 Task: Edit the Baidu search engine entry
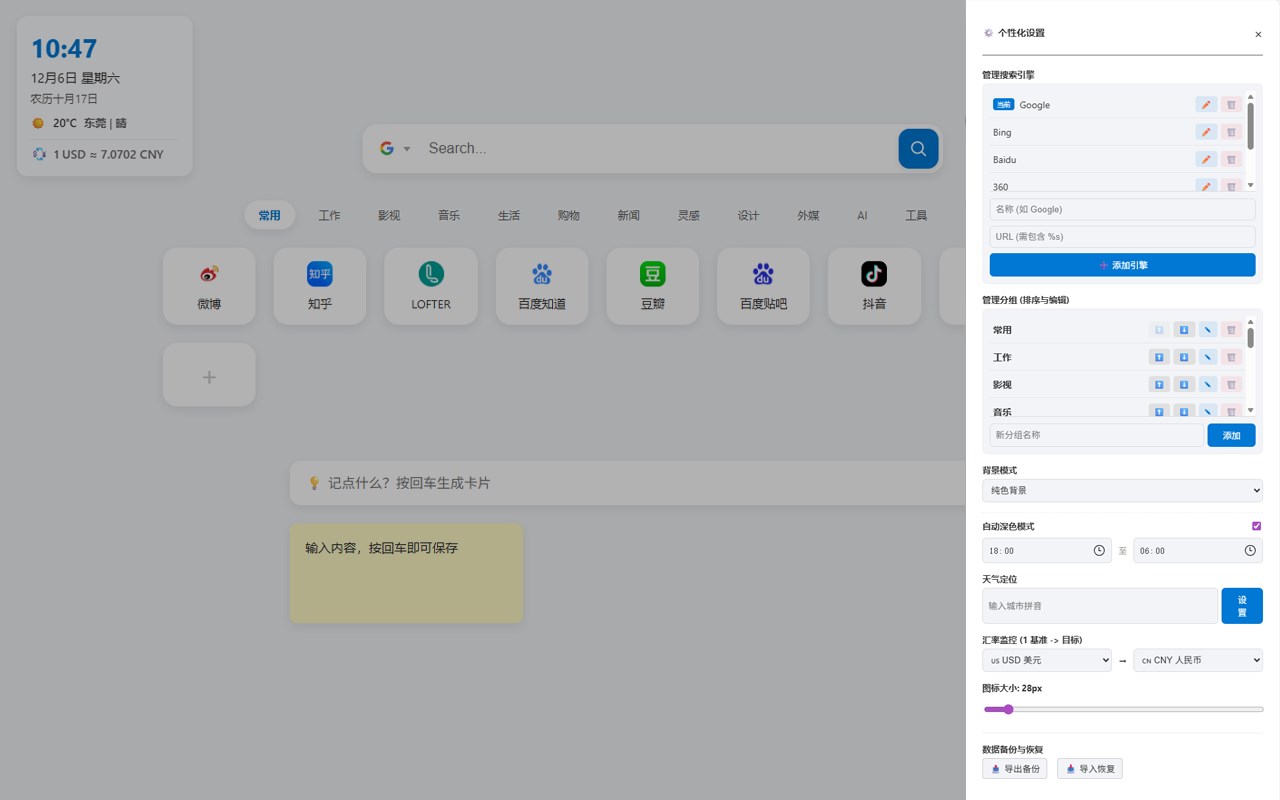click(x=1206, y=159)
